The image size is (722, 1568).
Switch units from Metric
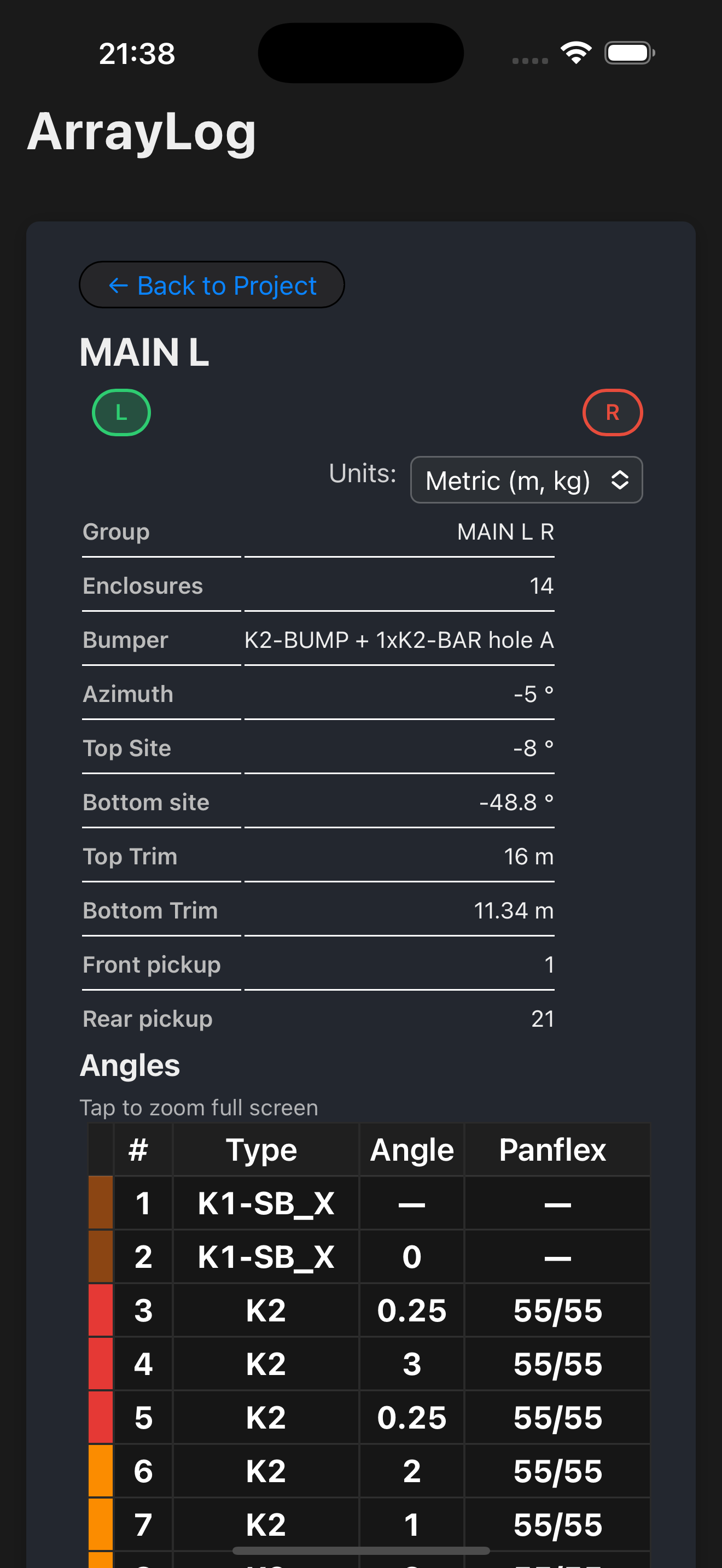[526, 479]
